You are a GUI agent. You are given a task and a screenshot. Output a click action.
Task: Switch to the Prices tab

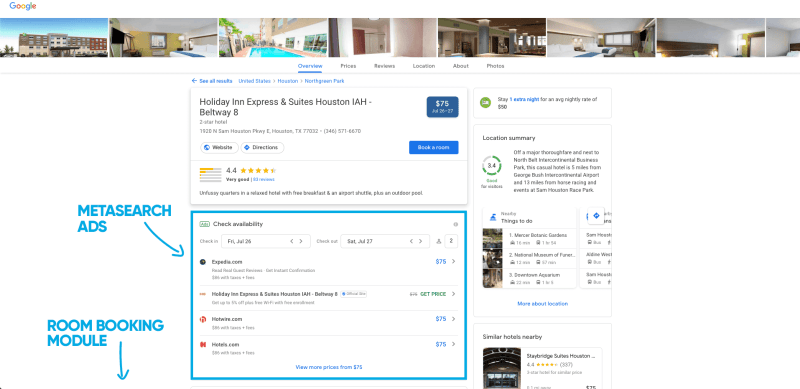tap(348, 66)
